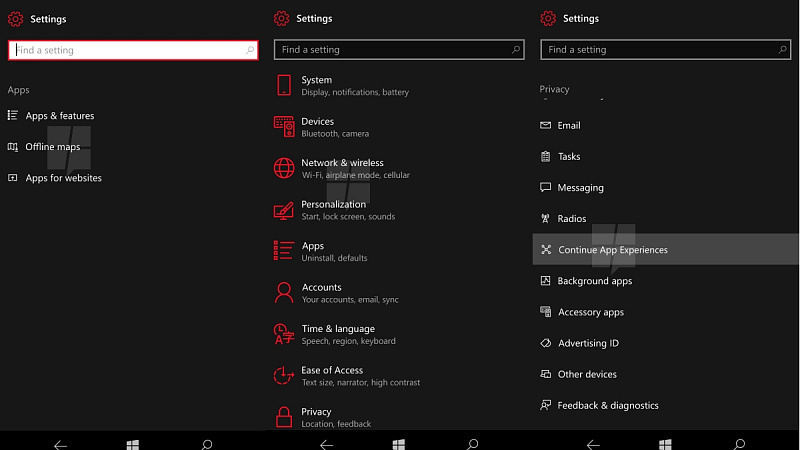Image resolution: width=800 pixels, height=450 pixels.
Task: Click Settings gear icon on Privacy screen
Action: click(548, 18)
